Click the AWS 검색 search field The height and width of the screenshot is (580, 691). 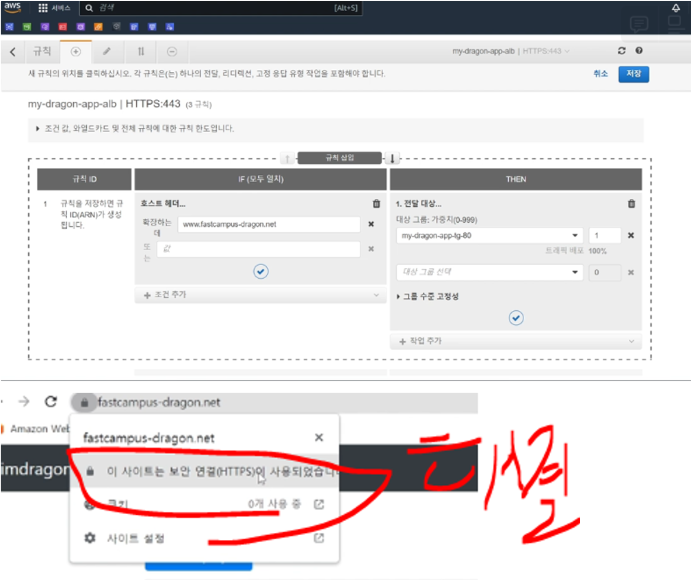[221, 8]
